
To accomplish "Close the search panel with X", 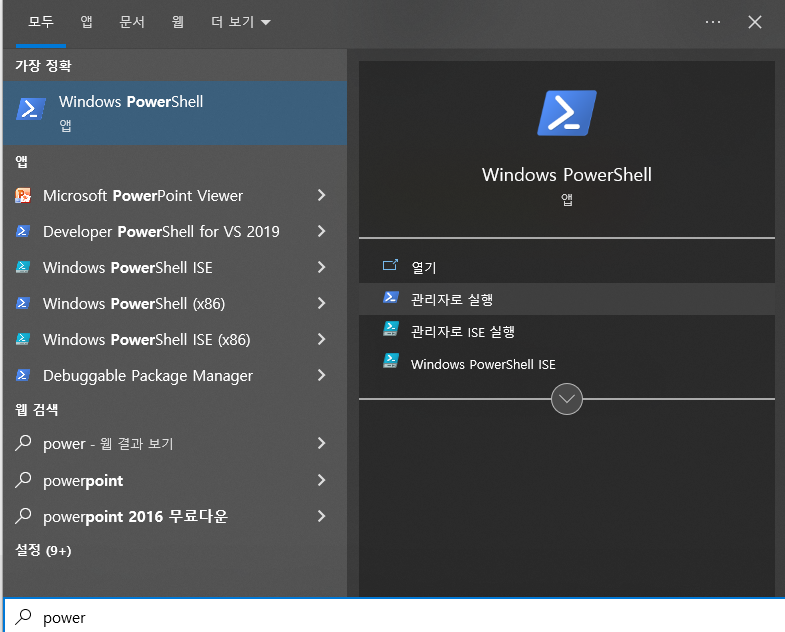I will pos(754,22).
